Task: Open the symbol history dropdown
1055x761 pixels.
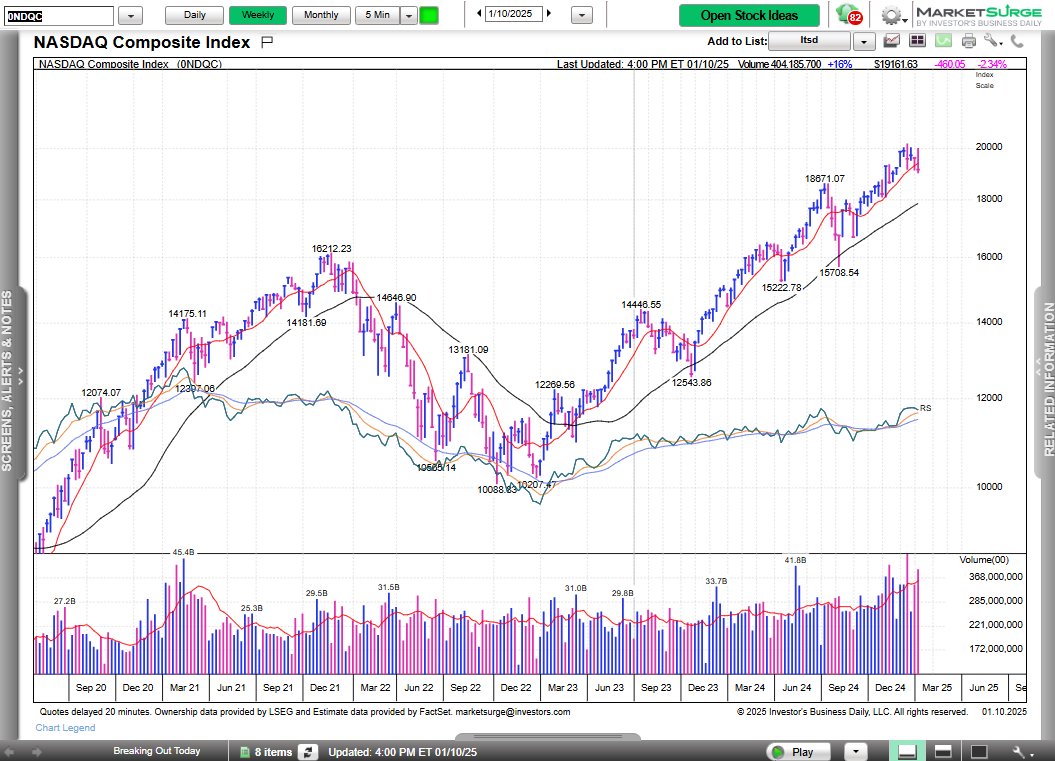Action: (131, 15)
